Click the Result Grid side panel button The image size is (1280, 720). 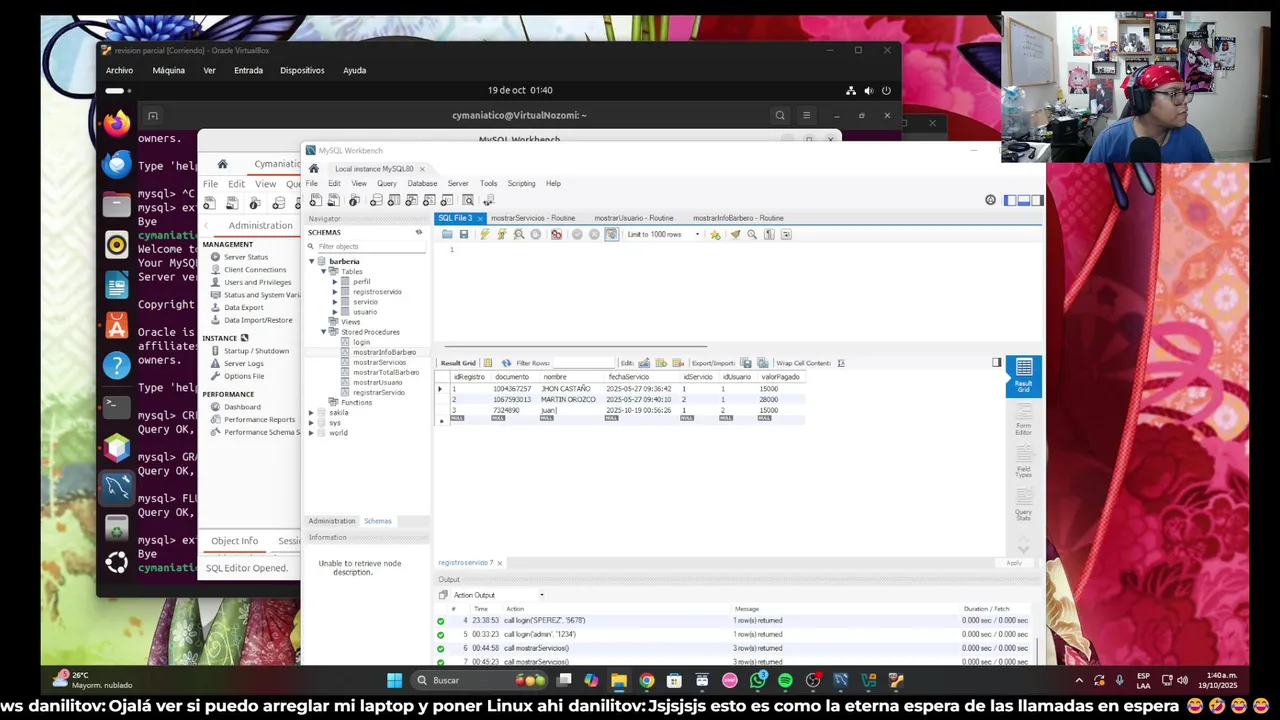click(x=1024, y=376)
